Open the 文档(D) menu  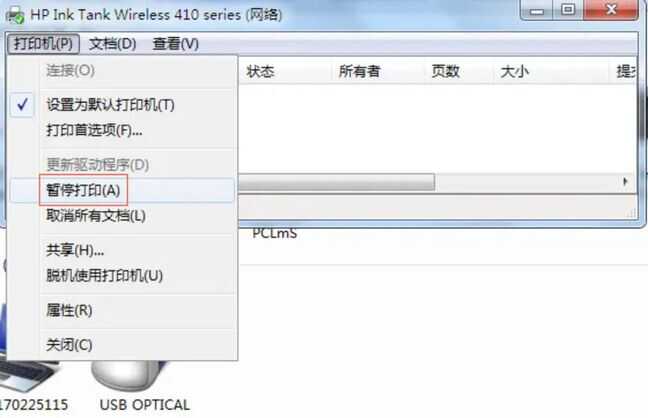(x=113, y=43)
